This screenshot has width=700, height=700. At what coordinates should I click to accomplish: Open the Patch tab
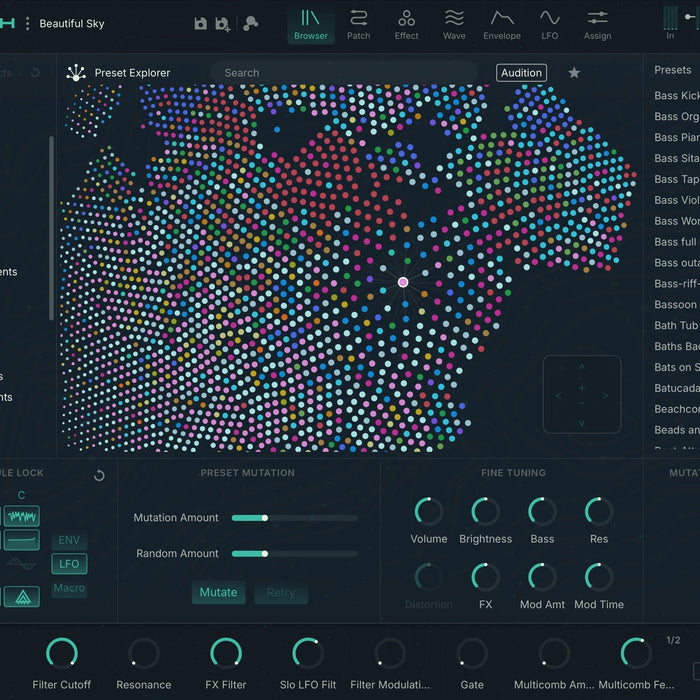coord(358,25)
